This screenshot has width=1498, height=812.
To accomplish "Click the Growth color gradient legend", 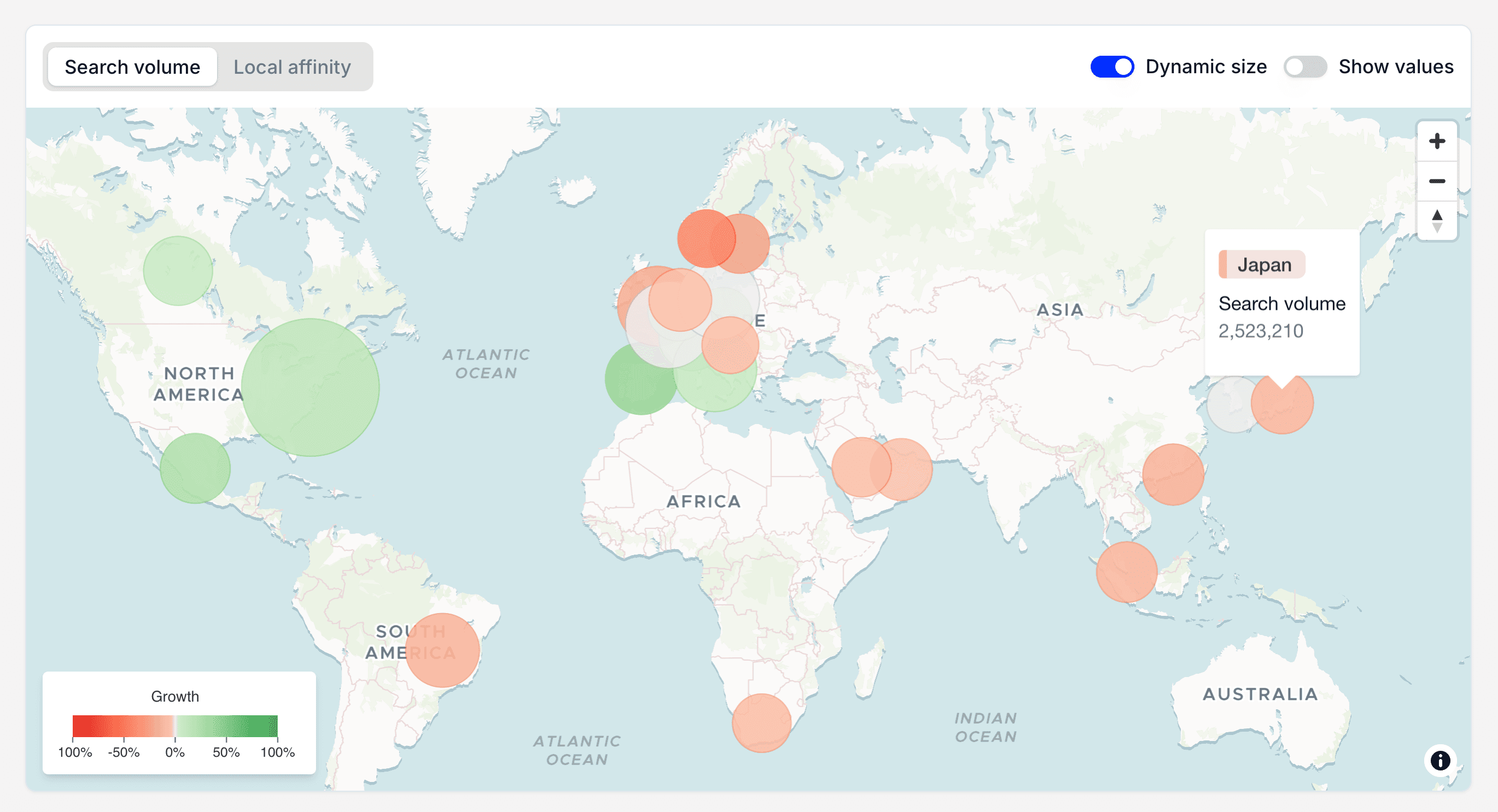I will pyautogui.click(x=174, y=726).
